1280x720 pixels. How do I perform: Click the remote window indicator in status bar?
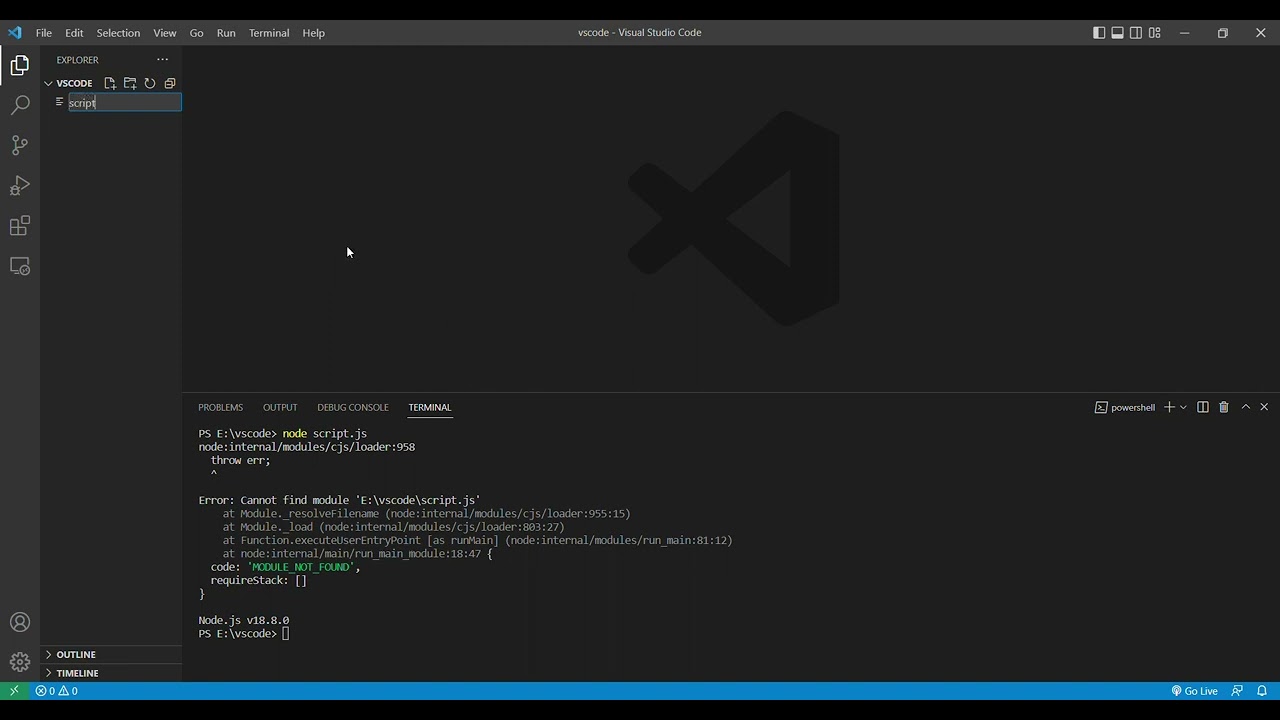(x=14, y=691)
